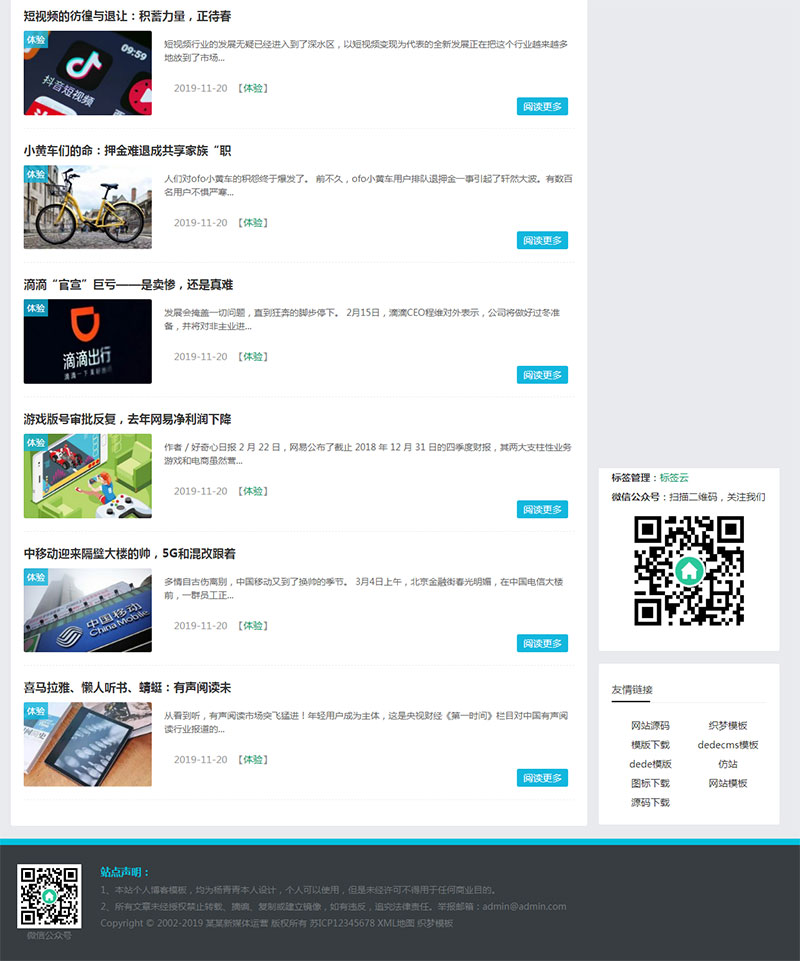The width and height of the screenshot is (800, 961).
Task: Open the 游戏版号审批反复 article title
Action: tap(128, 419)
